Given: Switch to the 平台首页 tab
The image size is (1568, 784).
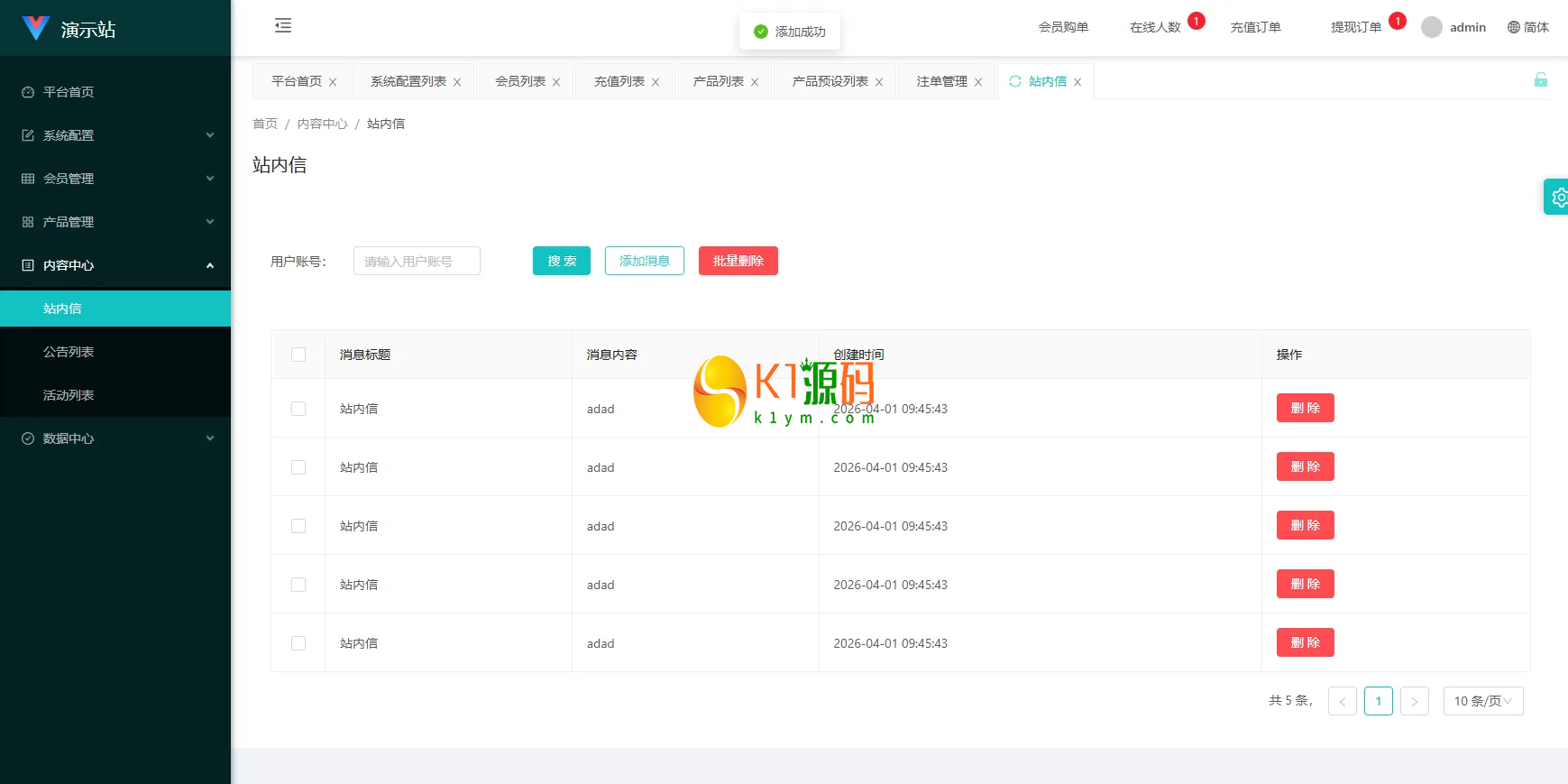Looking at the screenshot, I should [x=297, y=81].
